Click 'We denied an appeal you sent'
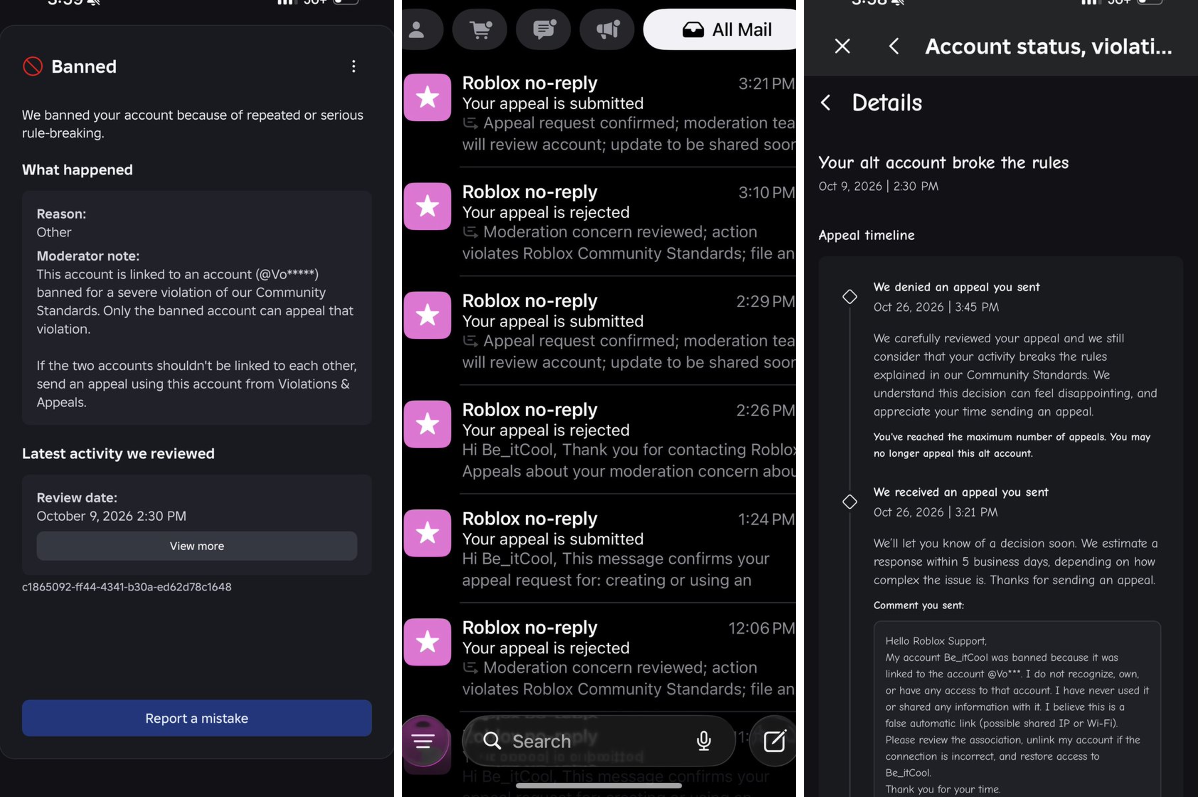This screenshot has height=797, width=1200. click(957, 287)
